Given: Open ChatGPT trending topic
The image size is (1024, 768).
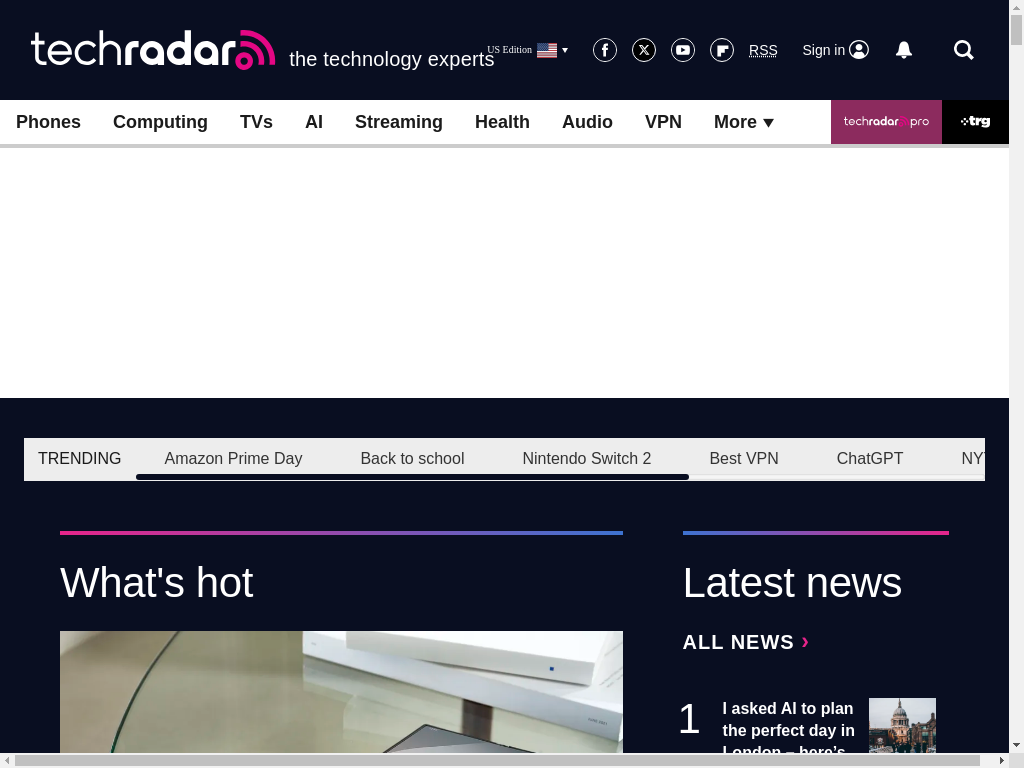Looking at the screenshot, I should tap(869, 458).
